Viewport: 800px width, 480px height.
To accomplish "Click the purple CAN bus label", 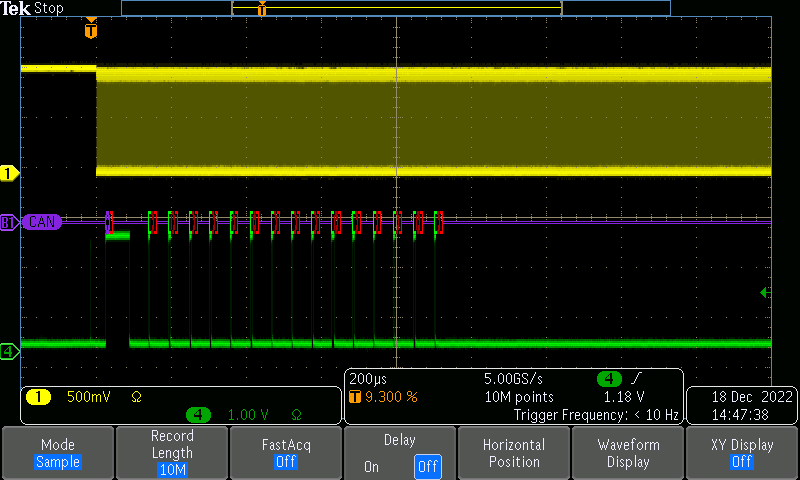I will (41, 222).
